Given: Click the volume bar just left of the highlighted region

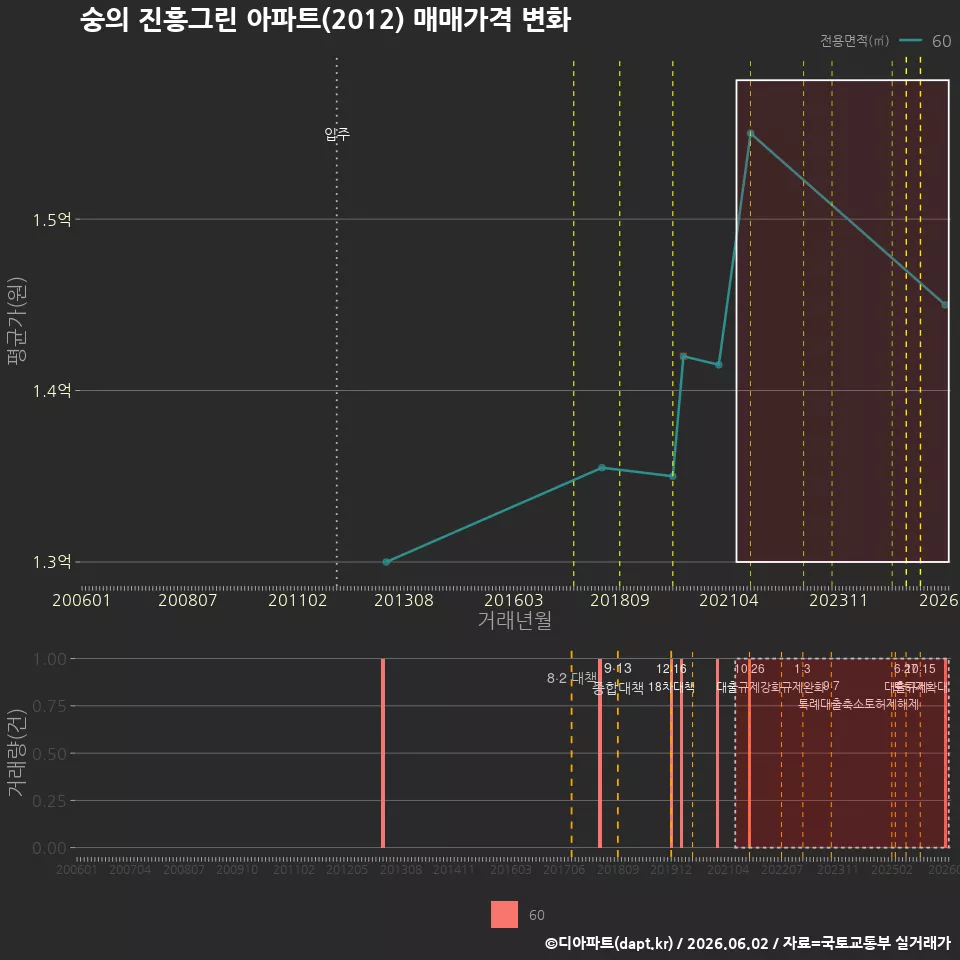Looking at the screenshot, I should tap(718, 753).
